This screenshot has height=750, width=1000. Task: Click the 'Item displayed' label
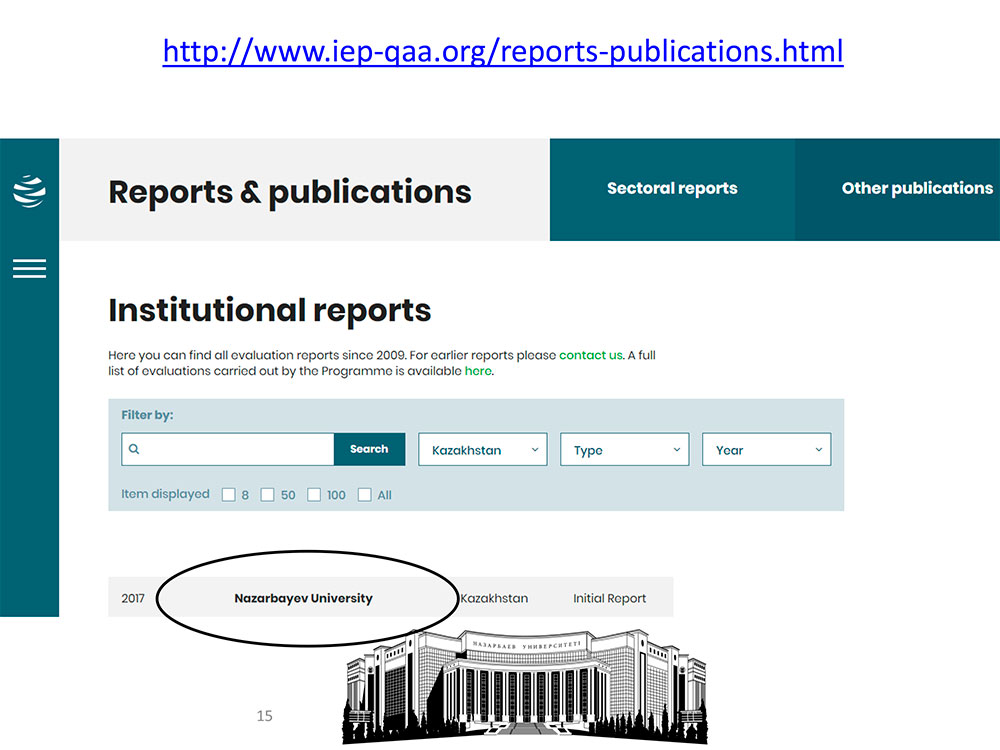pyautogui.click(x=165, y=494)
